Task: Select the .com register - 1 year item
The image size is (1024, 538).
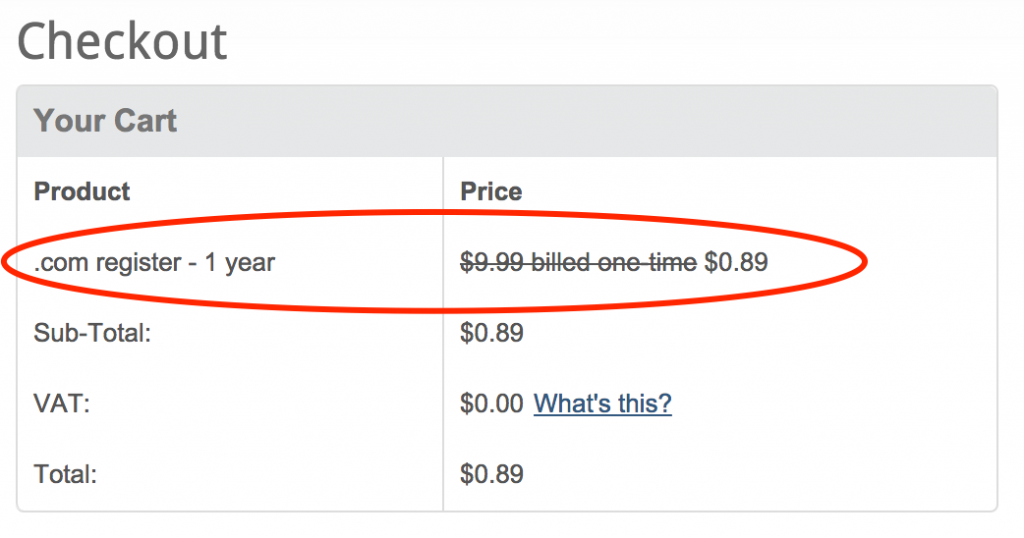Action: click(154, 262)
